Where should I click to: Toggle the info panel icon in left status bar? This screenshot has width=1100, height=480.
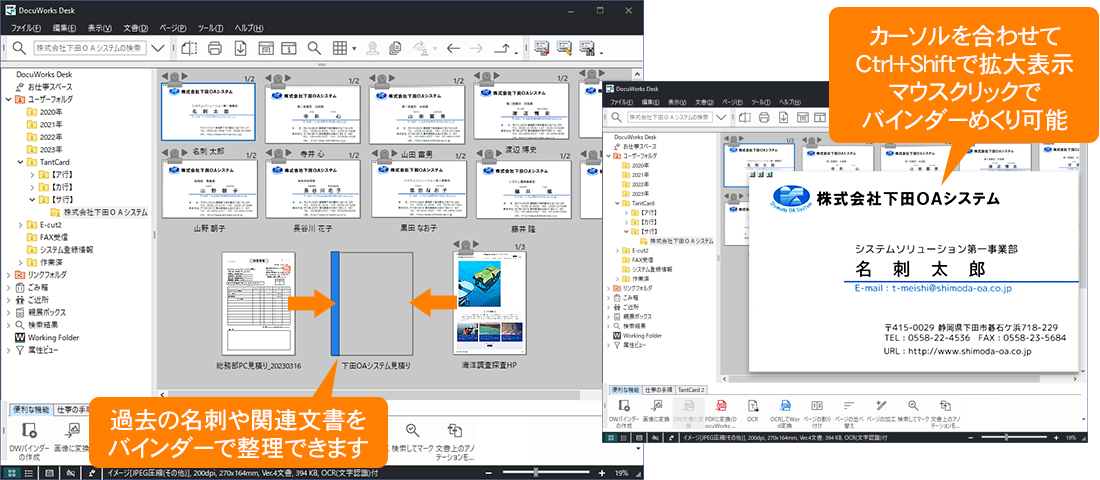(x=48, y=473)
